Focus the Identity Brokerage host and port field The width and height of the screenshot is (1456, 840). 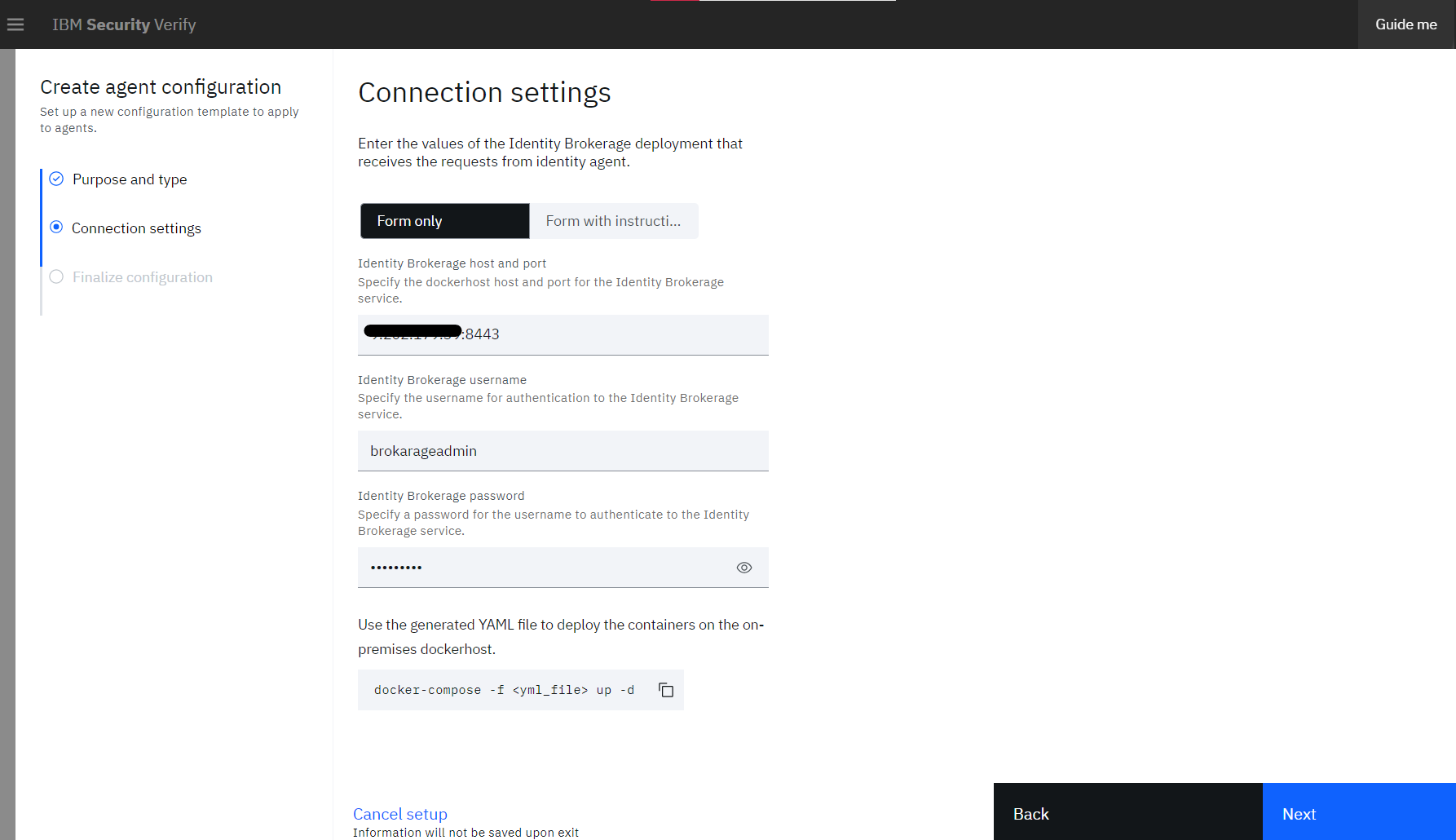click(x=563, y=334)
